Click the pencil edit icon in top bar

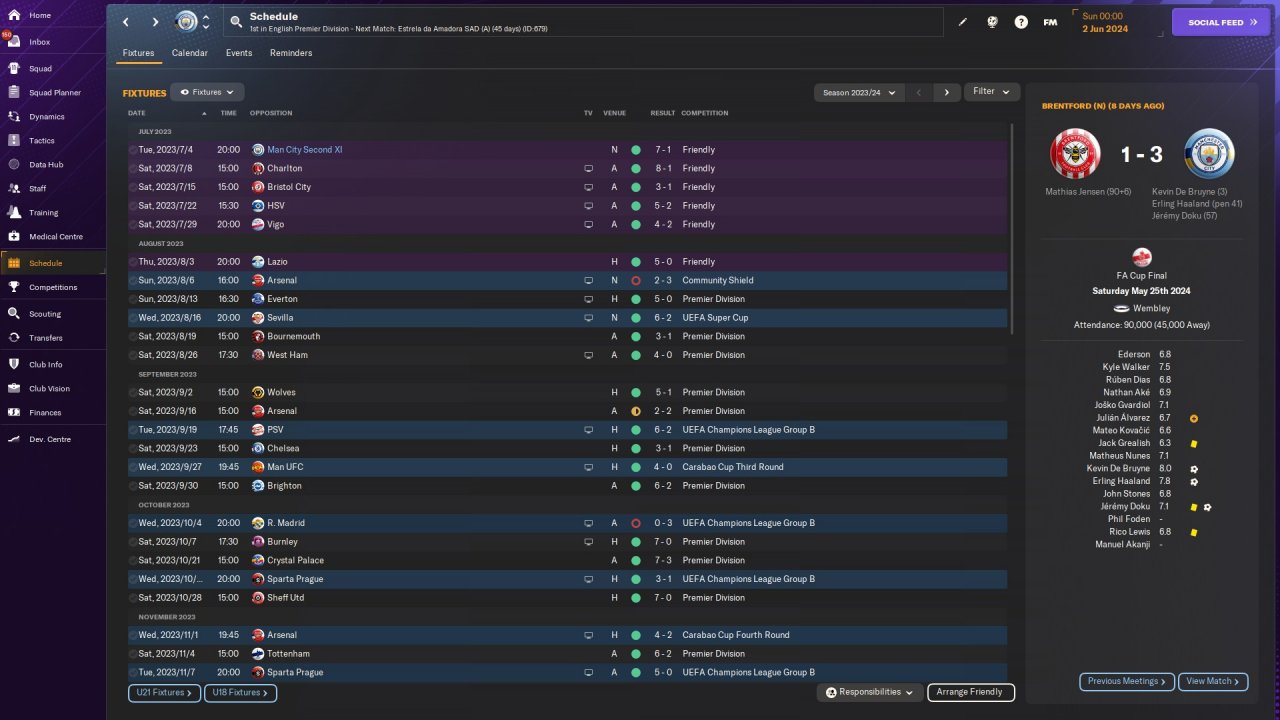pos(963,22)
